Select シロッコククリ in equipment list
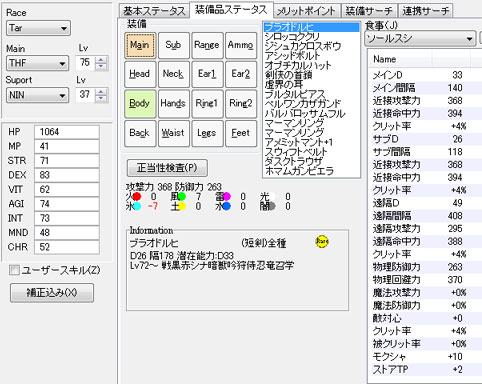The width and height of the screenshot is (482, 384). [311, 37]
